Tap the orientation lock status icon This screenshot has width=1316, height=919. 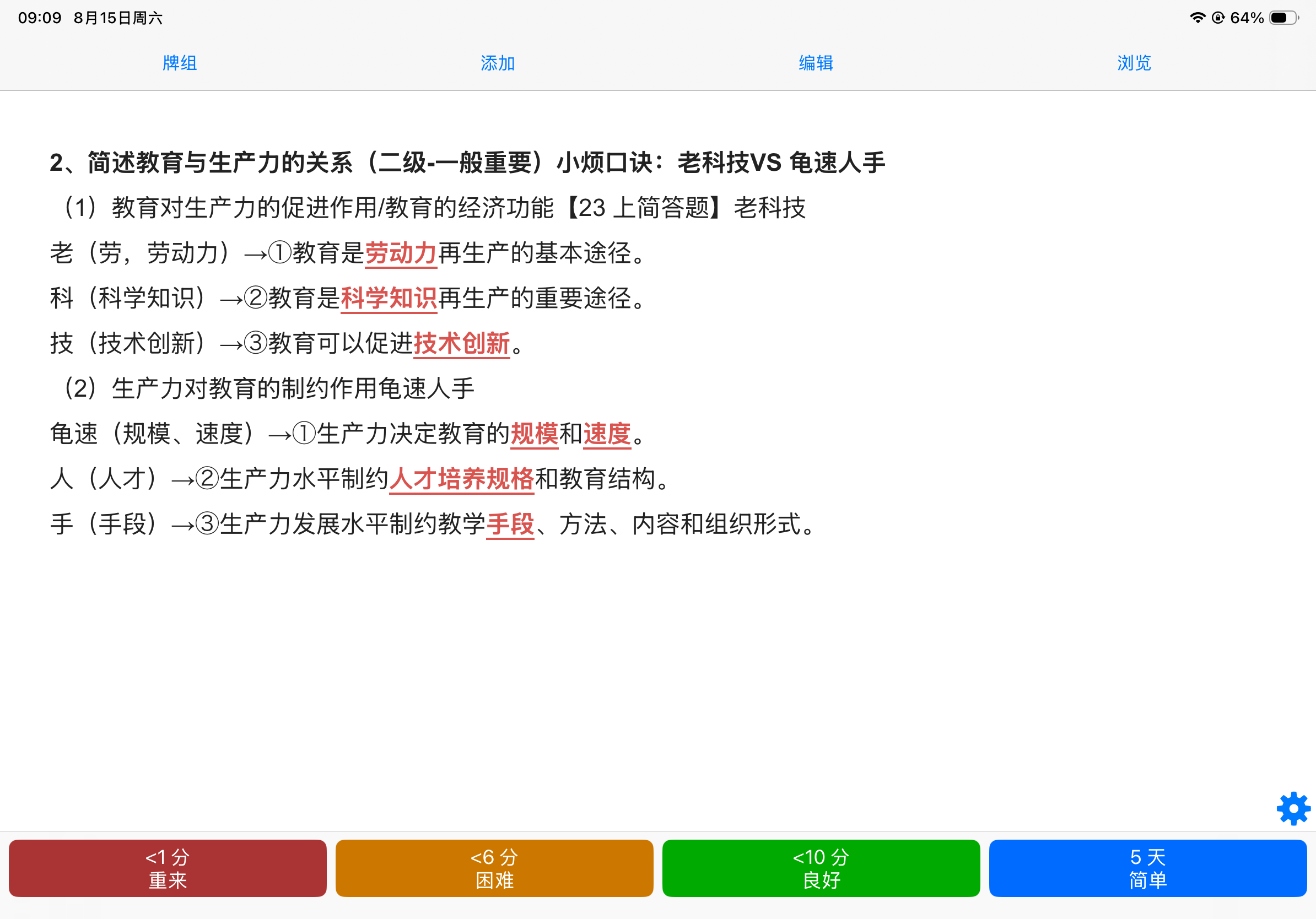1218,18
